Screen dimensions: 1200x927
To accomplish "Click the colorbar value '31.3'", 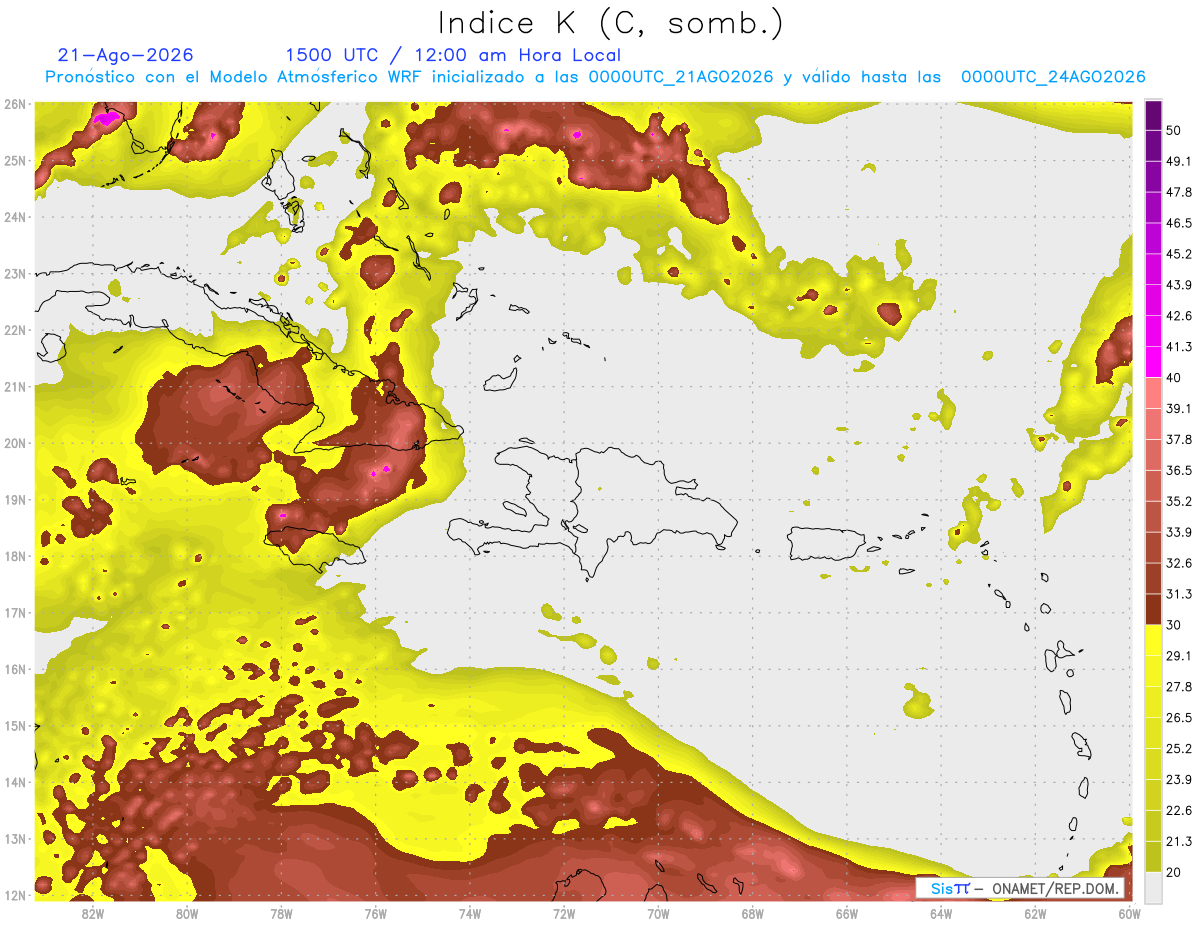I will click(x=1180, y=594).
